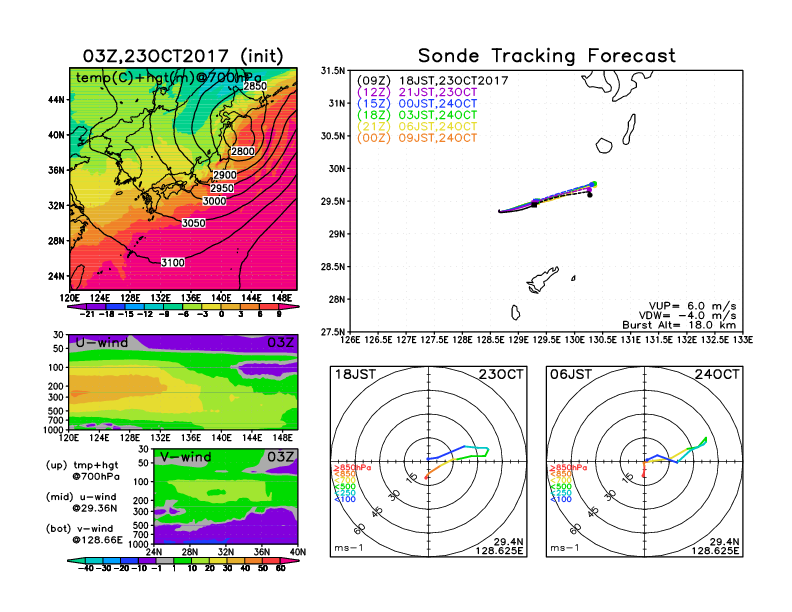
Task: Click '29.4N 128.625E' in 18JST hodograph
Action: click(x=500, y=546)
